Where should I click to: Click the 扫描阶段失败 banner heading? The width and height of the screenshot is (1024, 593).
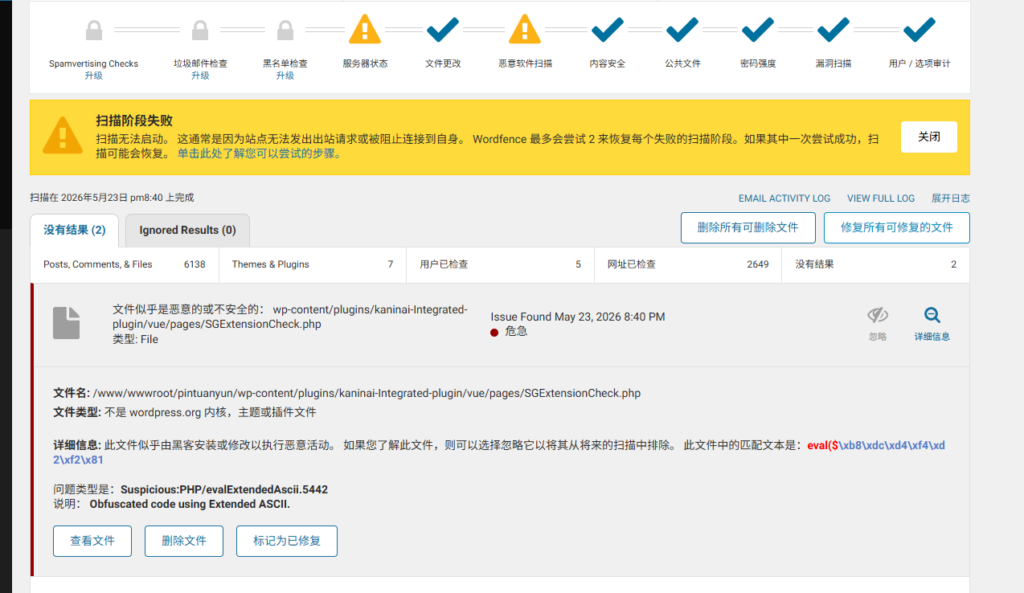tap(134, 121)
